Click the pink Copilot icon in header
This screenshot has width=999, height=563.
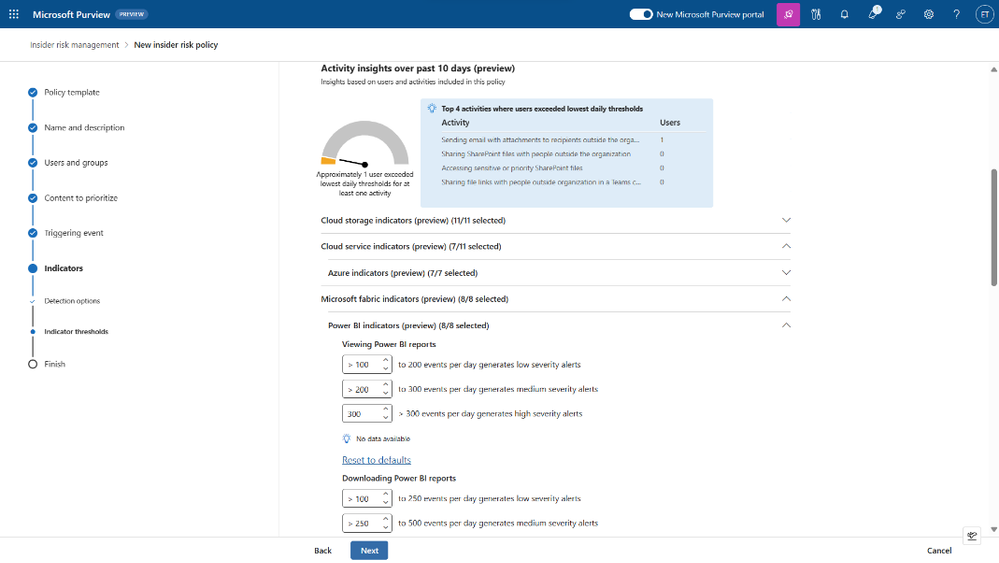[788, 14]
